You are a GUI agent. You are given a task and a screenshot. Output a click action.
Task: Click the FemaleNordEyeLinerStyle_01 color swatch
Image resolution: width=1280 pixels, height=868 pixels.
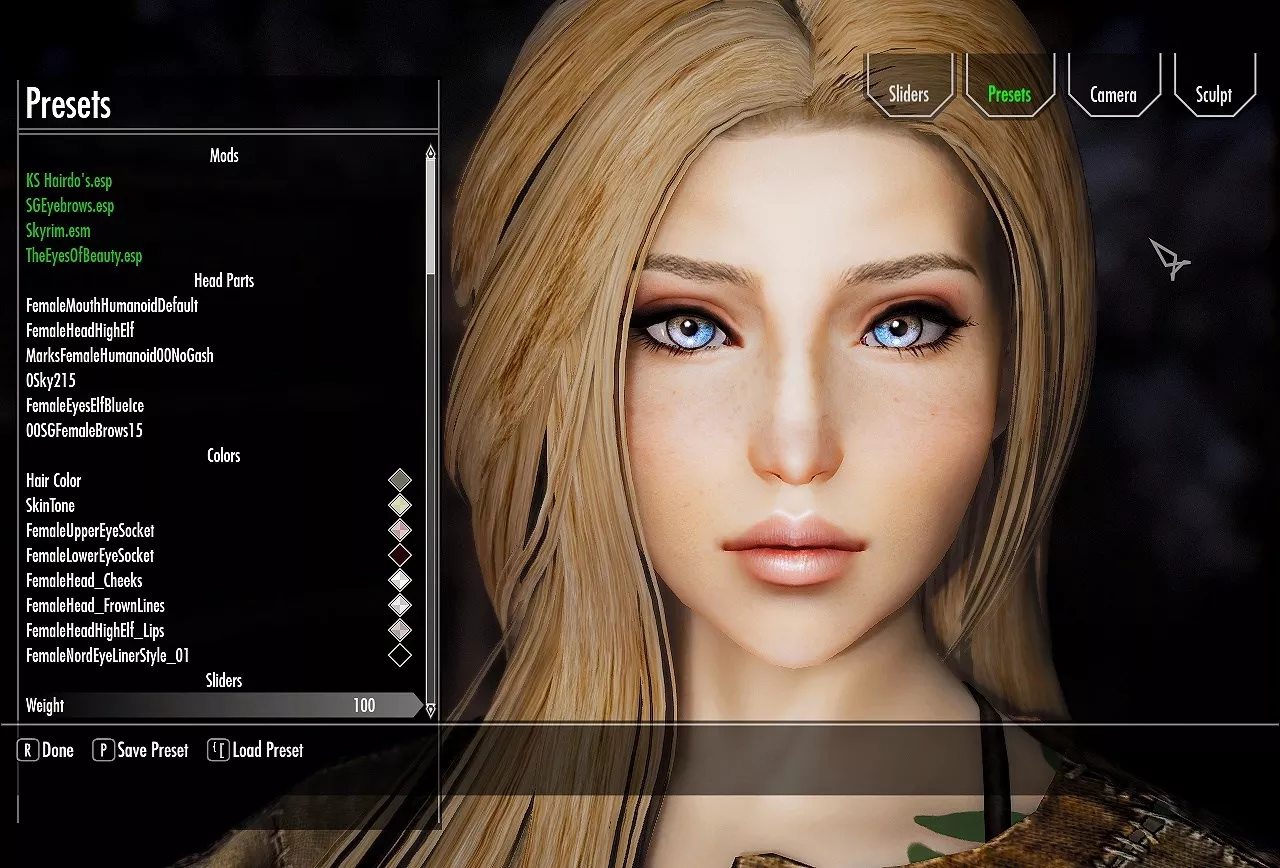pyautogui.click(x=400, y=656)
